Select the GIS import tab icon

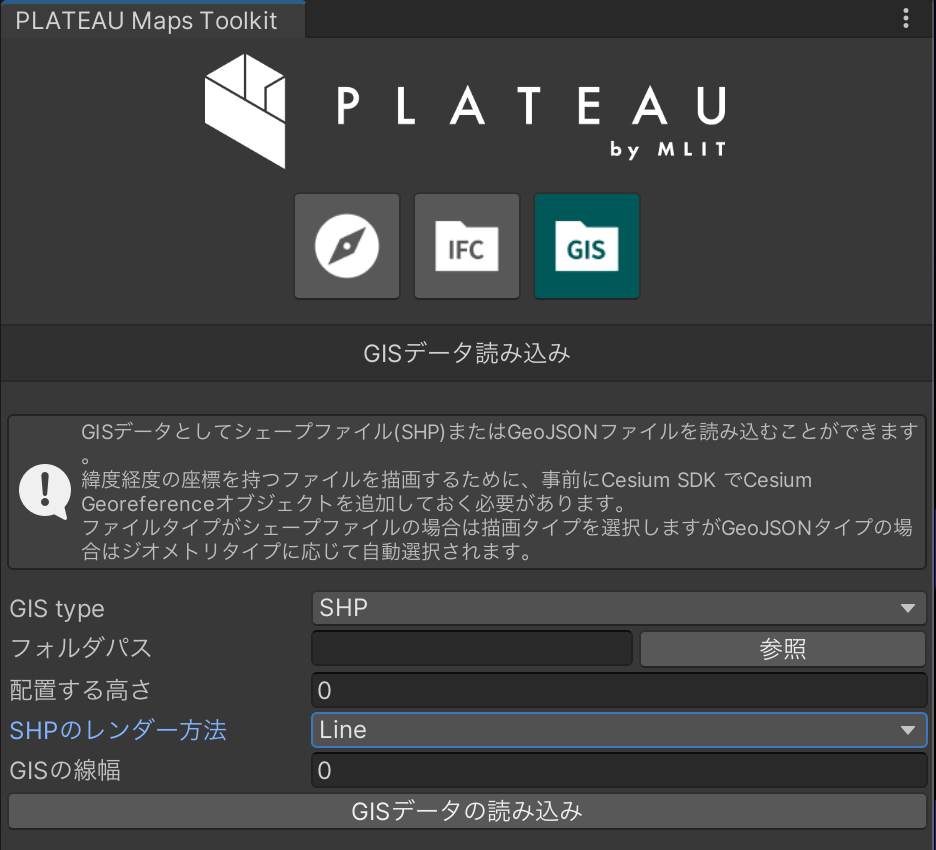[587, 246]
